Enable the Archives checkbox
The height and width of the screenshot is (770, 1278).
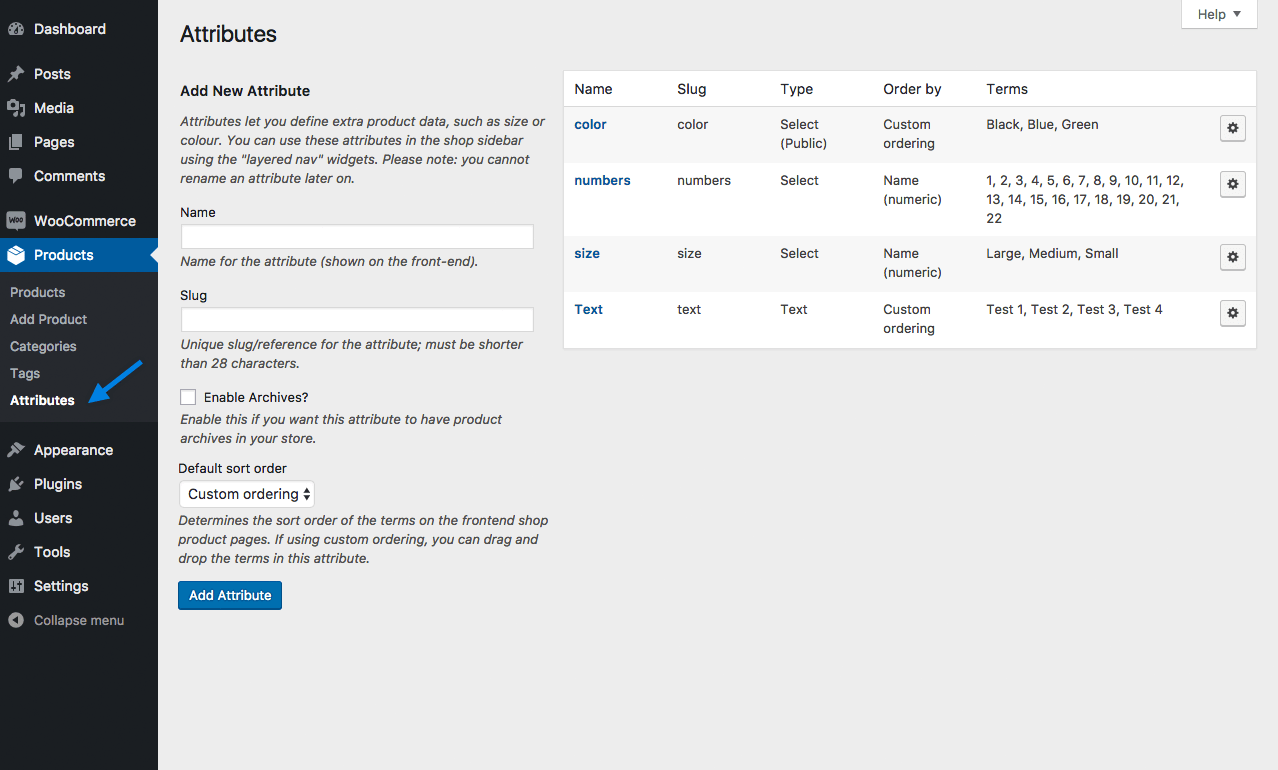188,397
